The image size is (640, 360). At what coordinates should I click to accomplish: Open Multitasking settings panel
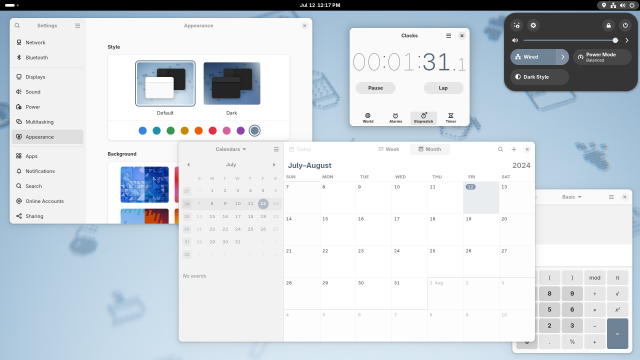[47, 122]
